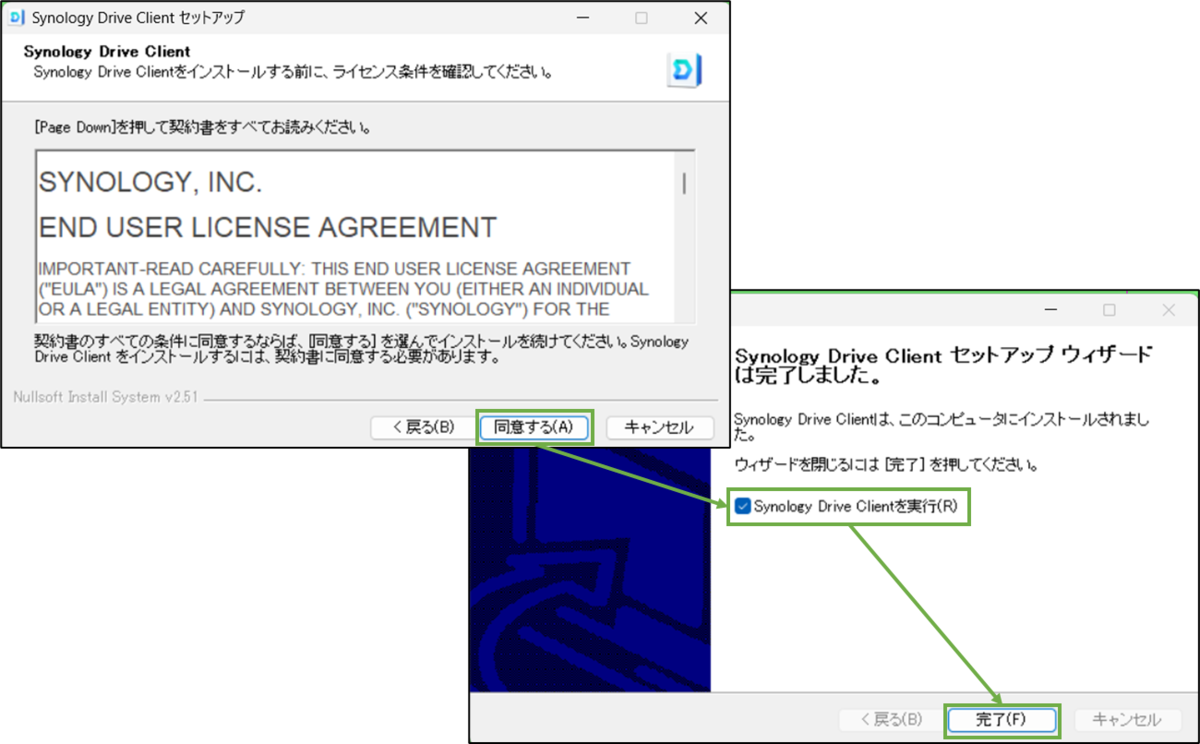Click the license text scrollbar thumb
Screen dimensions: 1200x744
coord(684,183)
